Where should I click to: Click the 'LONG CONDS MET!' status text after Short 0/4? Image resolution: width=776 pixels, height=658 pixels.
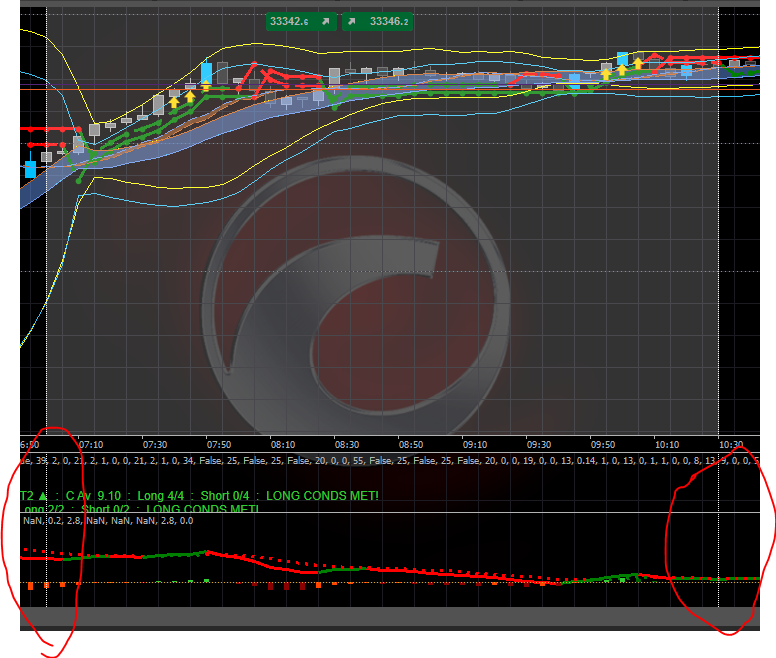[x=322, y=496]
